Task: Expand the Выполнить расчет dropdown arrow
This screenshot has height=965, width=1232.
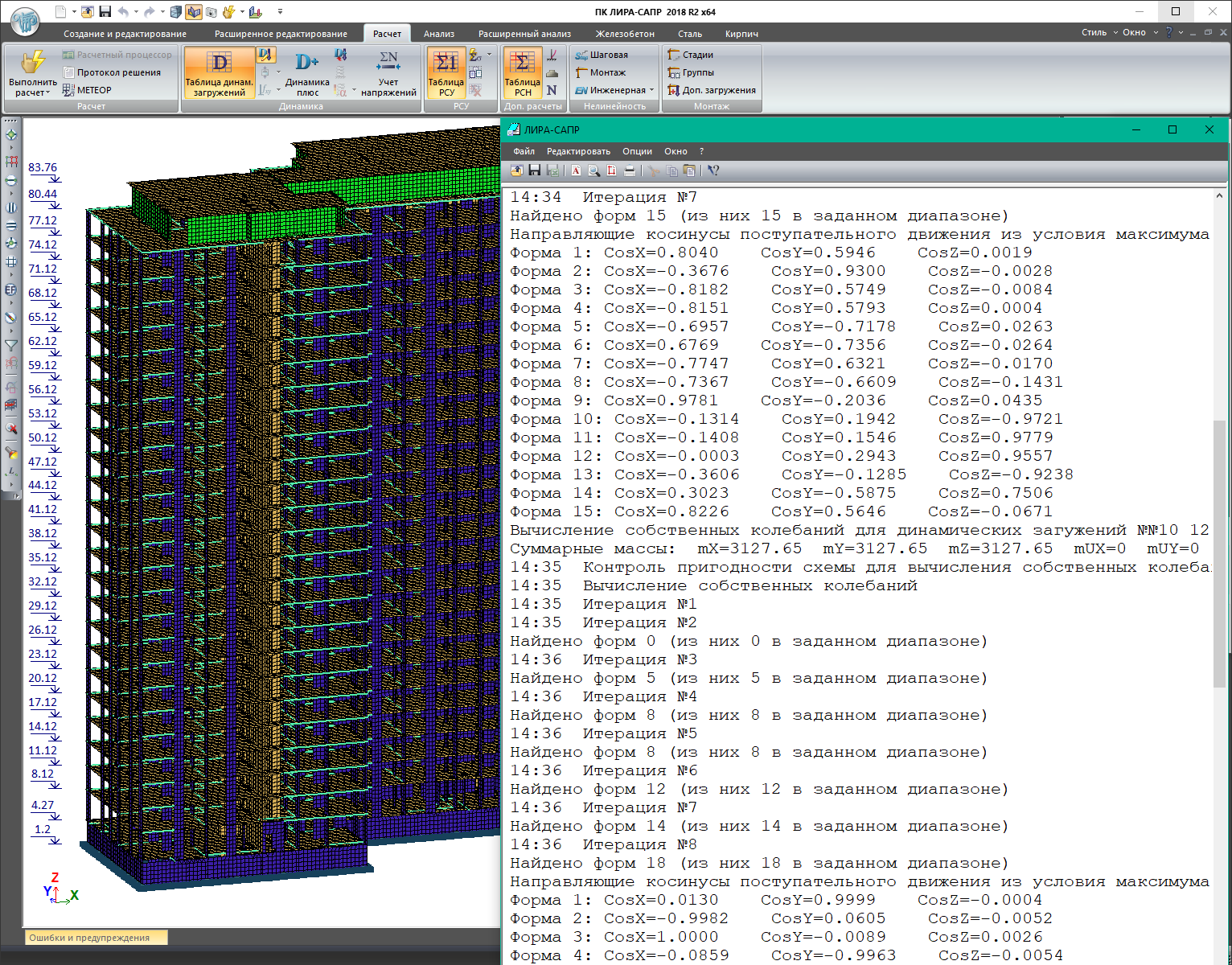Action: click(47, 93)
